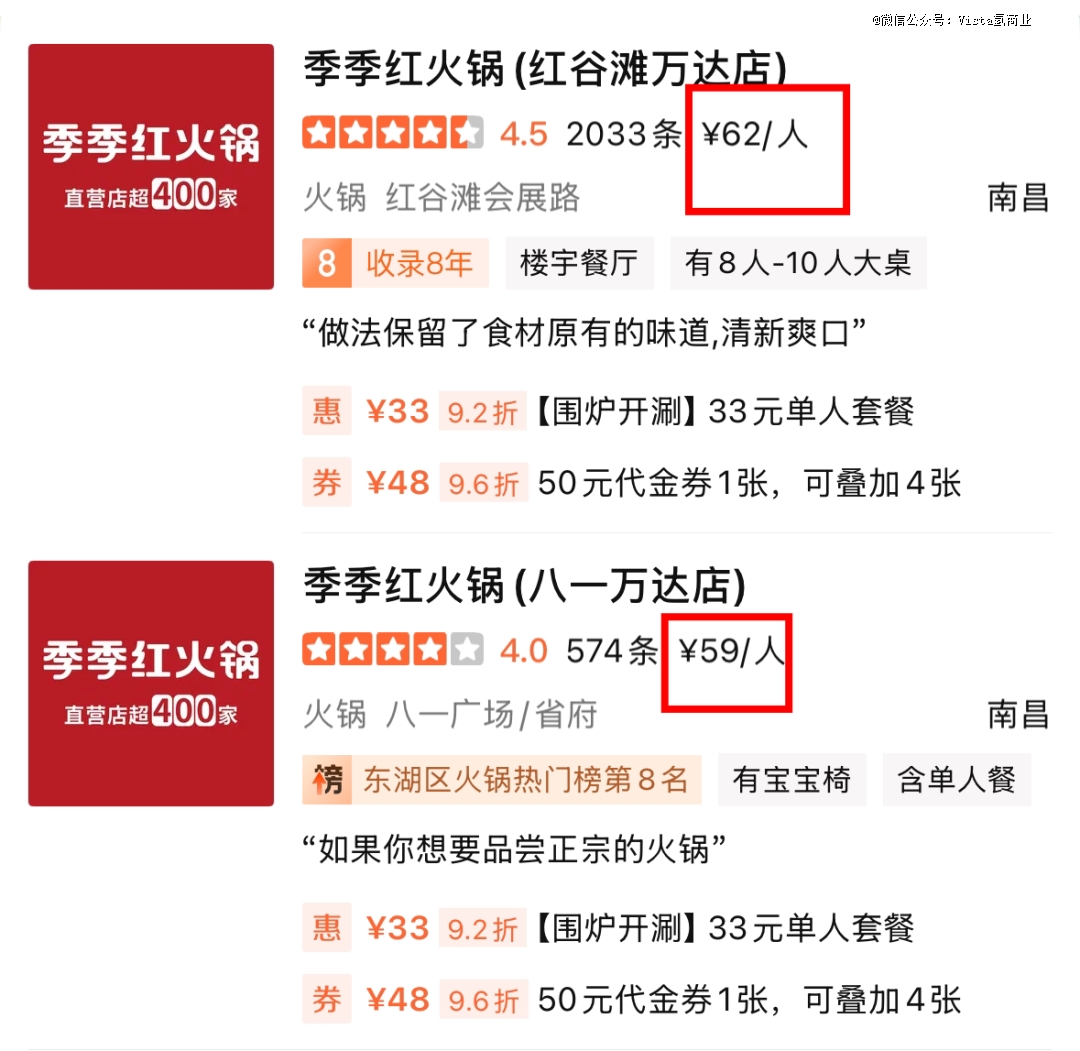
Task: Select the 含单人餐 tag
Action: point(957,780)
